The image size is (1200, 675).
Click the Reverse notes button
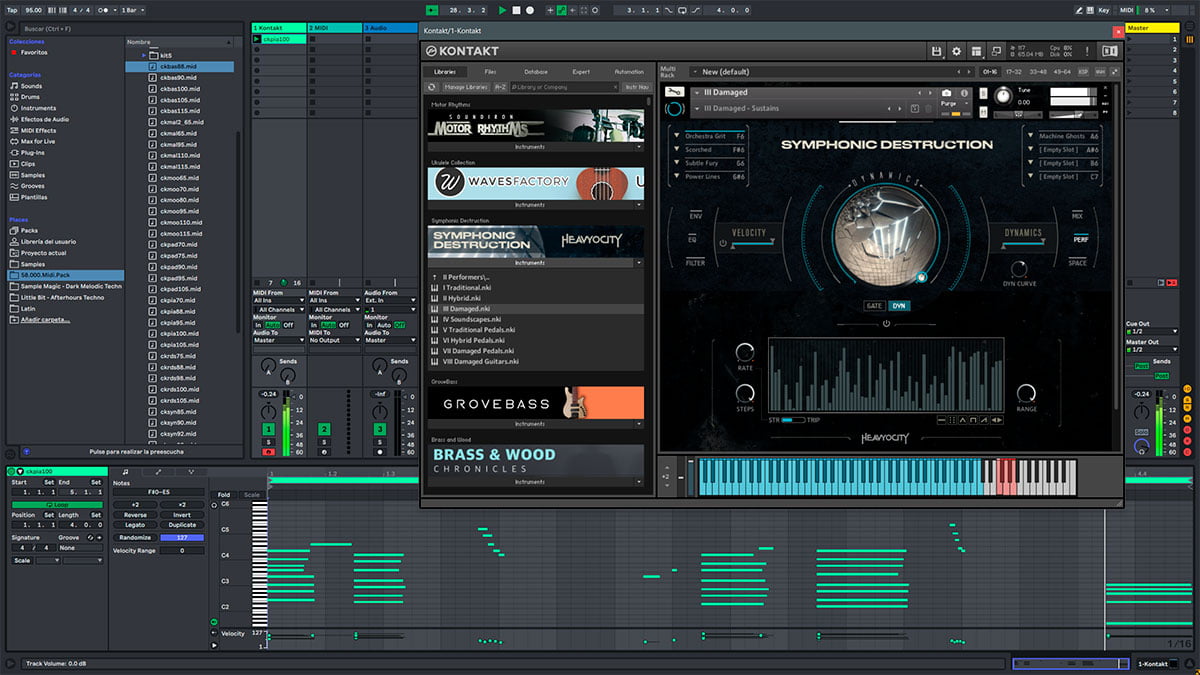tap(135, 515)
